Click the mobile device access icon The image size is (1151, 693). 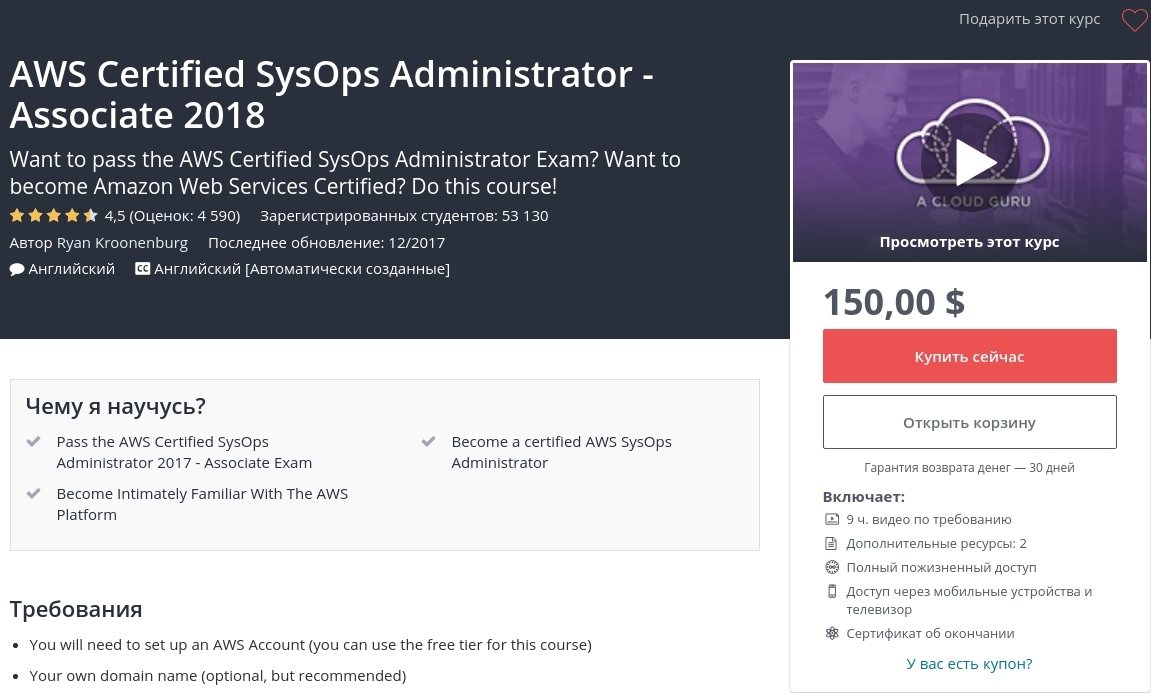[832, 592]
